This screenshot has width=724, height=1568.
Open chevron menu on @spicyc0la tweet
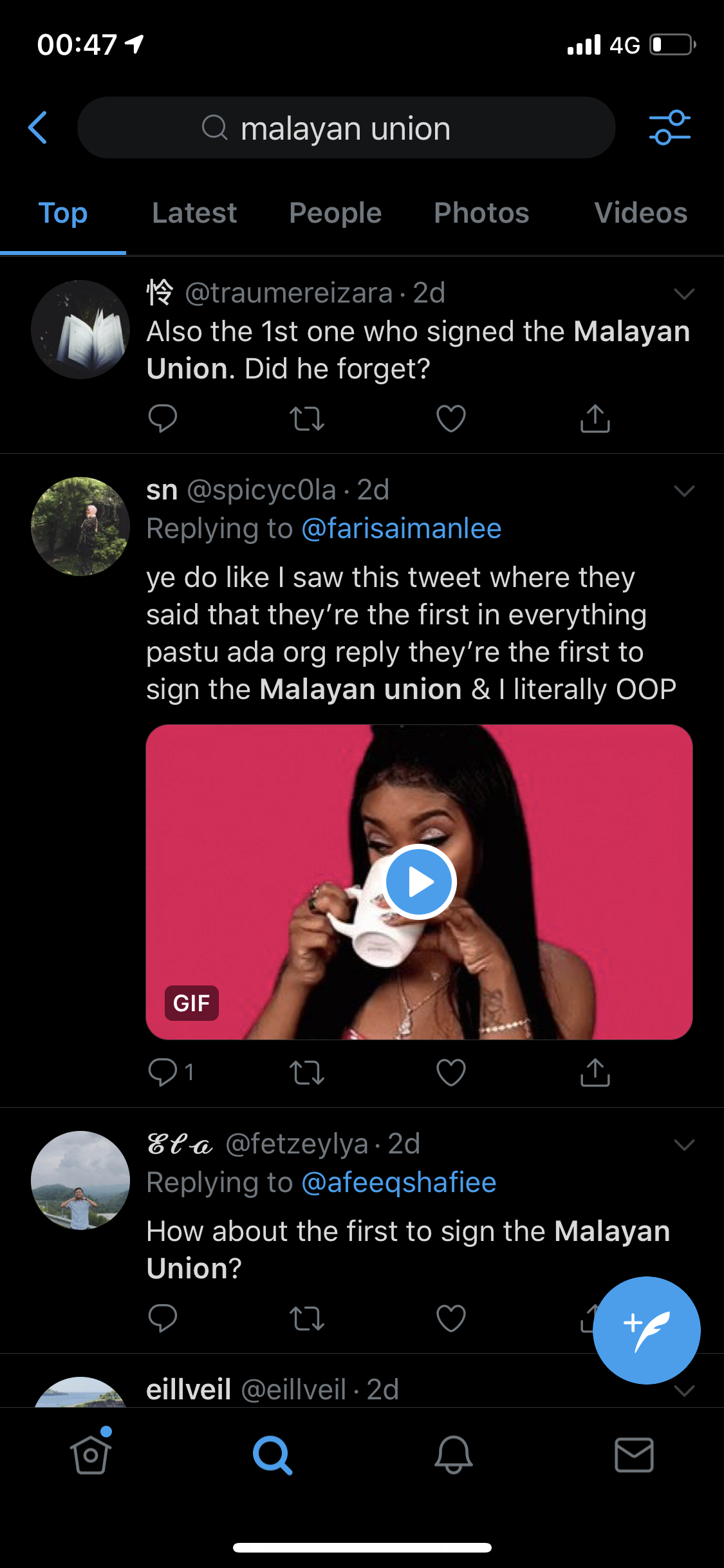(683, 491)
